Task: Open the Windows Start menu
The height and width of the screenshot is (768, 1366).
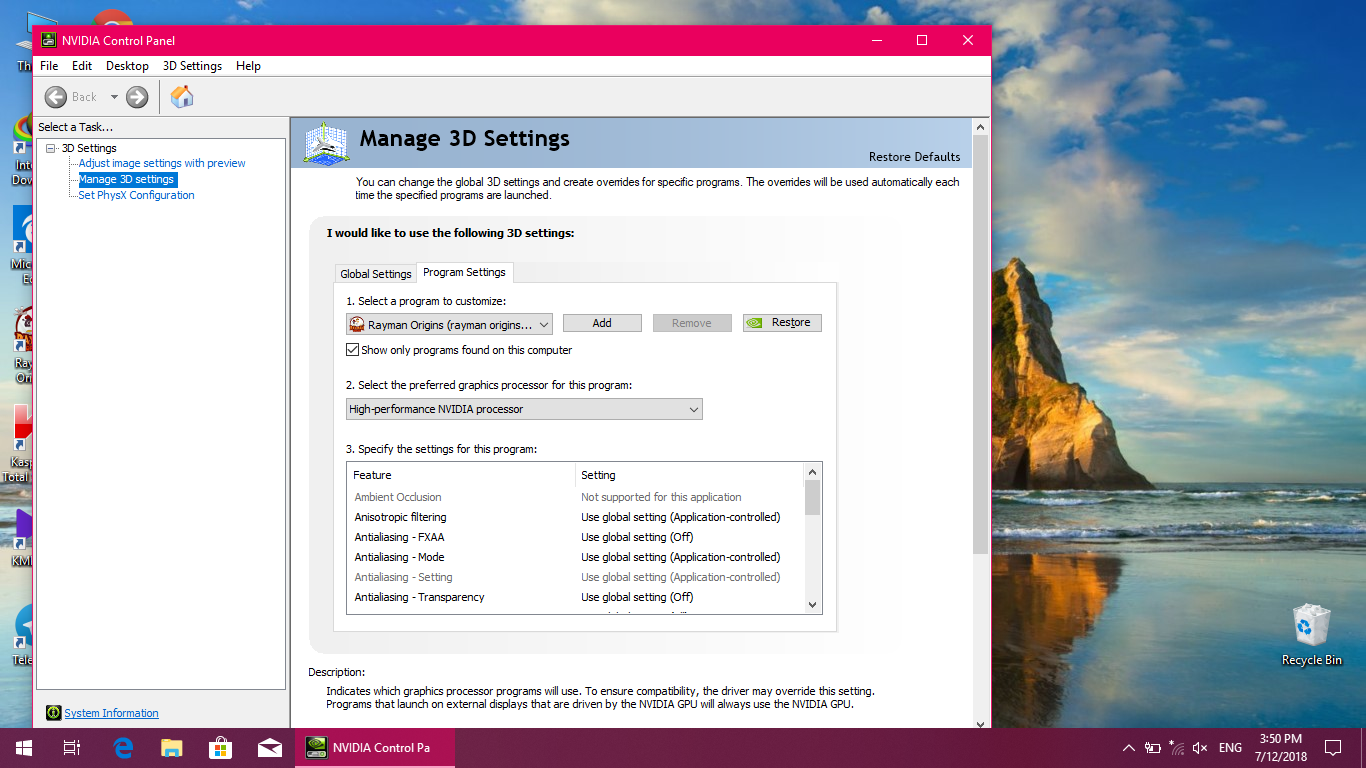Action: (23, 747)
